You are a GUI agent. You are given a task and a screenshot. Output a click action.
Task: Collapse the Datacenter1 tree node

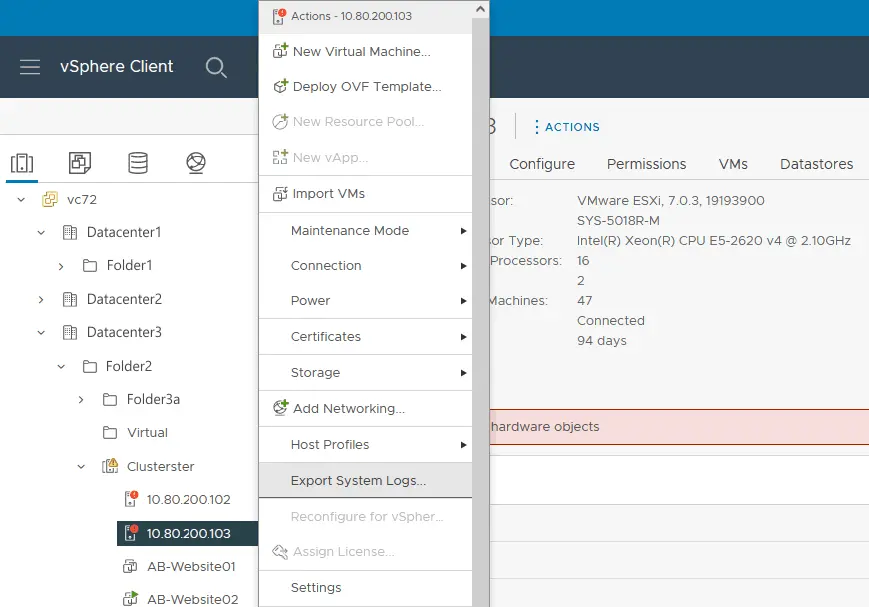pyautogui.click(x=41, y=233)
